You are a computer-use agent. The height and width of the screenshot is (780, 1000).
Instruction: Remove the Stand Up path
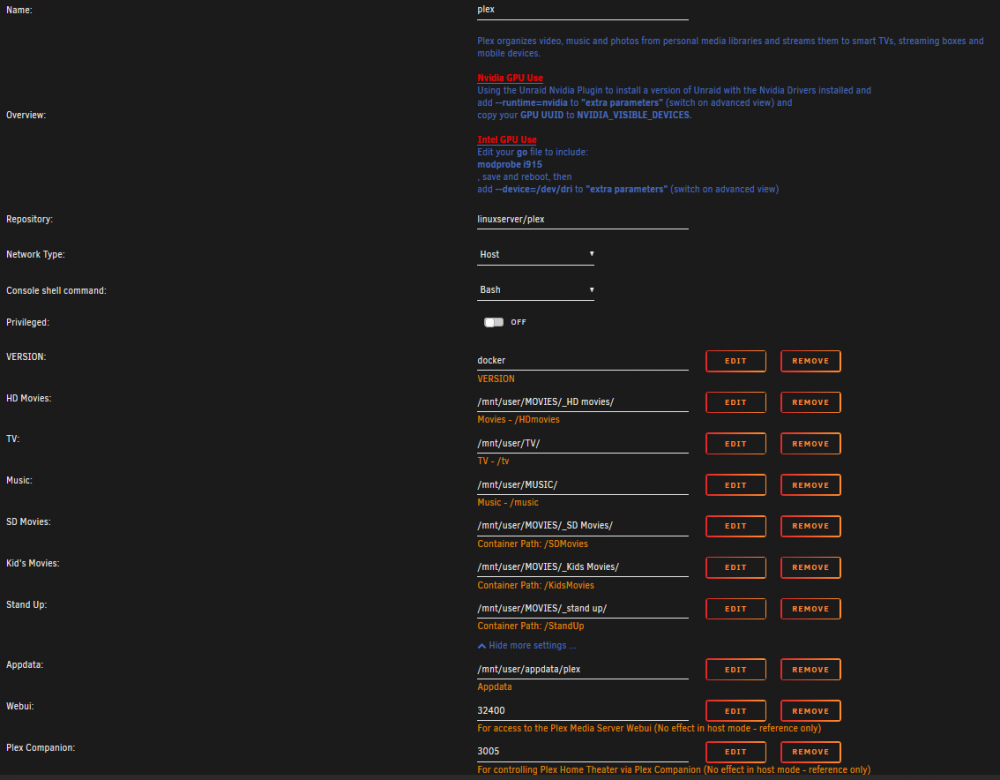[811, 609]
